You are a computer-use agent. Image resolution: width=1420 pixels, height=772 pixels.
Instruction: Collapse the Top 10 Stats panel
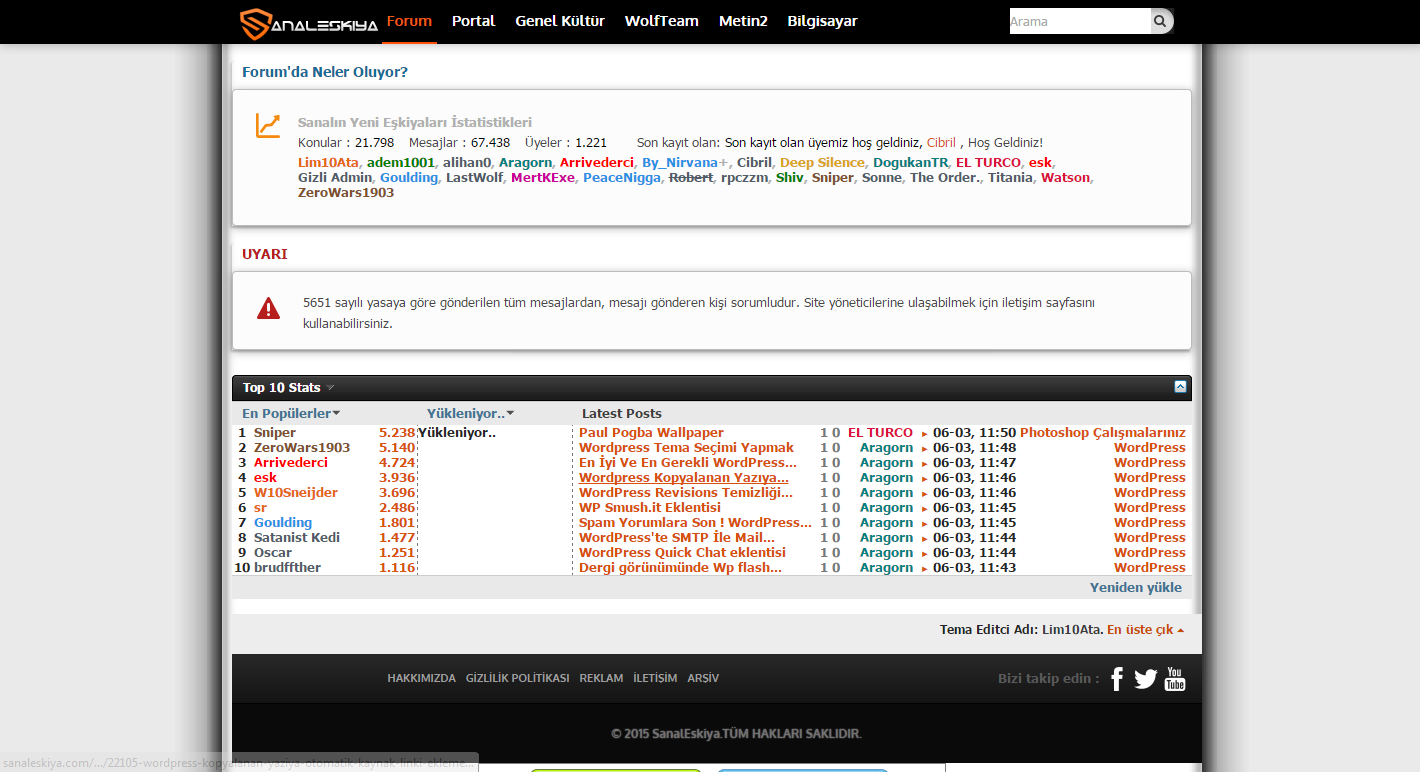point(1180,387)
